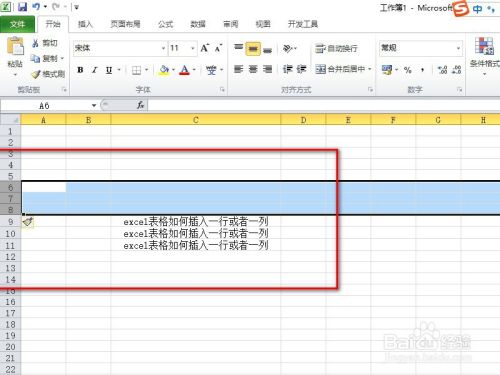Image resolution: width=500 pixels, height=375 pixels.
Task: Click the Insert Function fx icon
Action: click(x=140, y=105)
